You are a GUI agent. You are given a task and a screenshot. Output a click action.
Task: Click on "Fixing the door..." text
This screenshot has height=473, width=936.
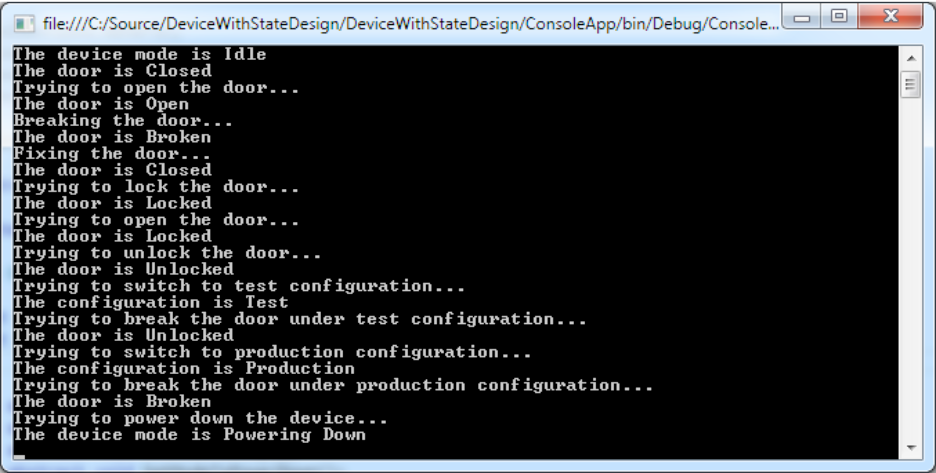pyautogui.click(x=112, y=153)
